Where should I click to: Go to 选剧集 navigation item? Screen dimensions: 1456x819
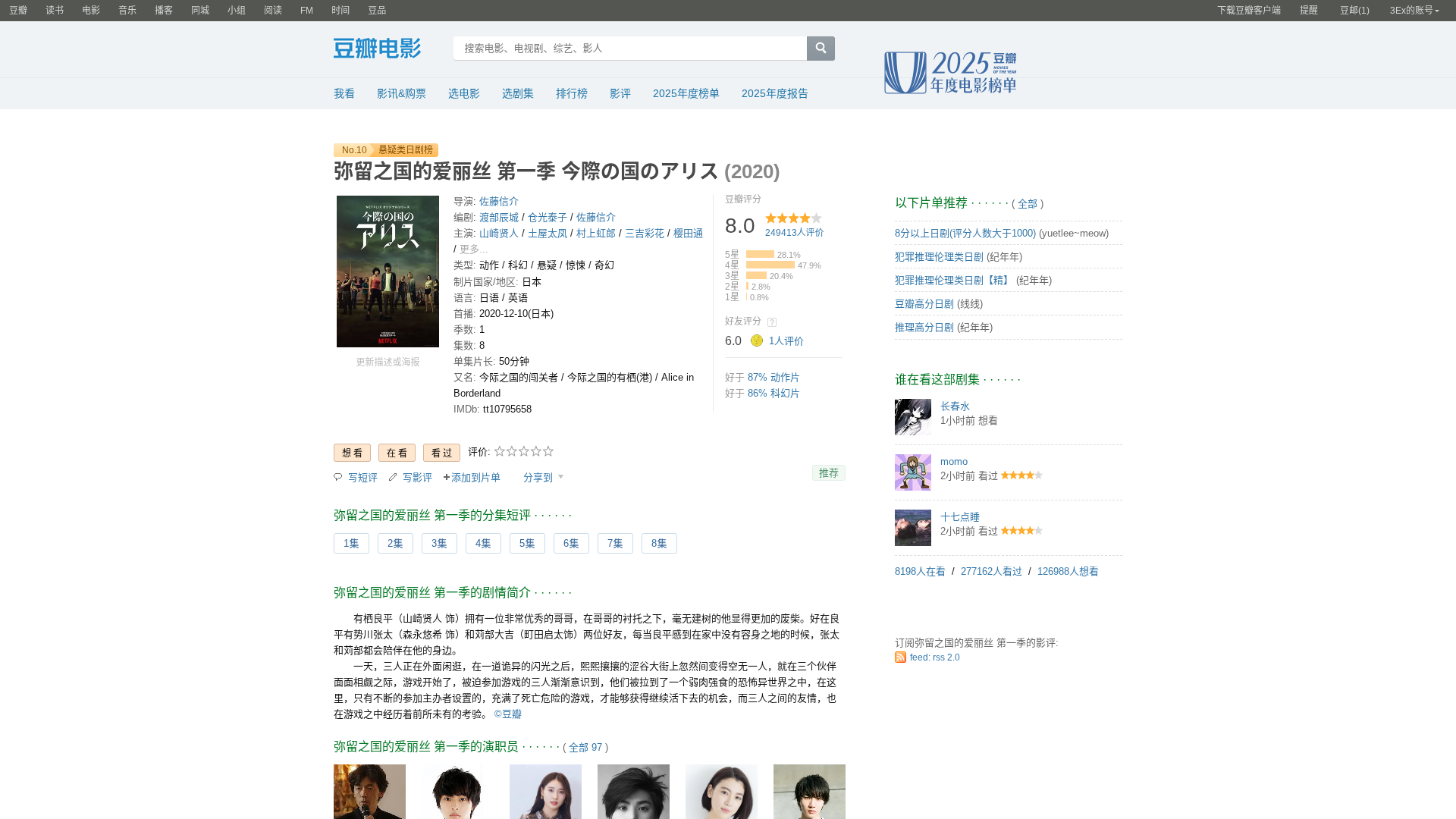[x=518, y=93]
